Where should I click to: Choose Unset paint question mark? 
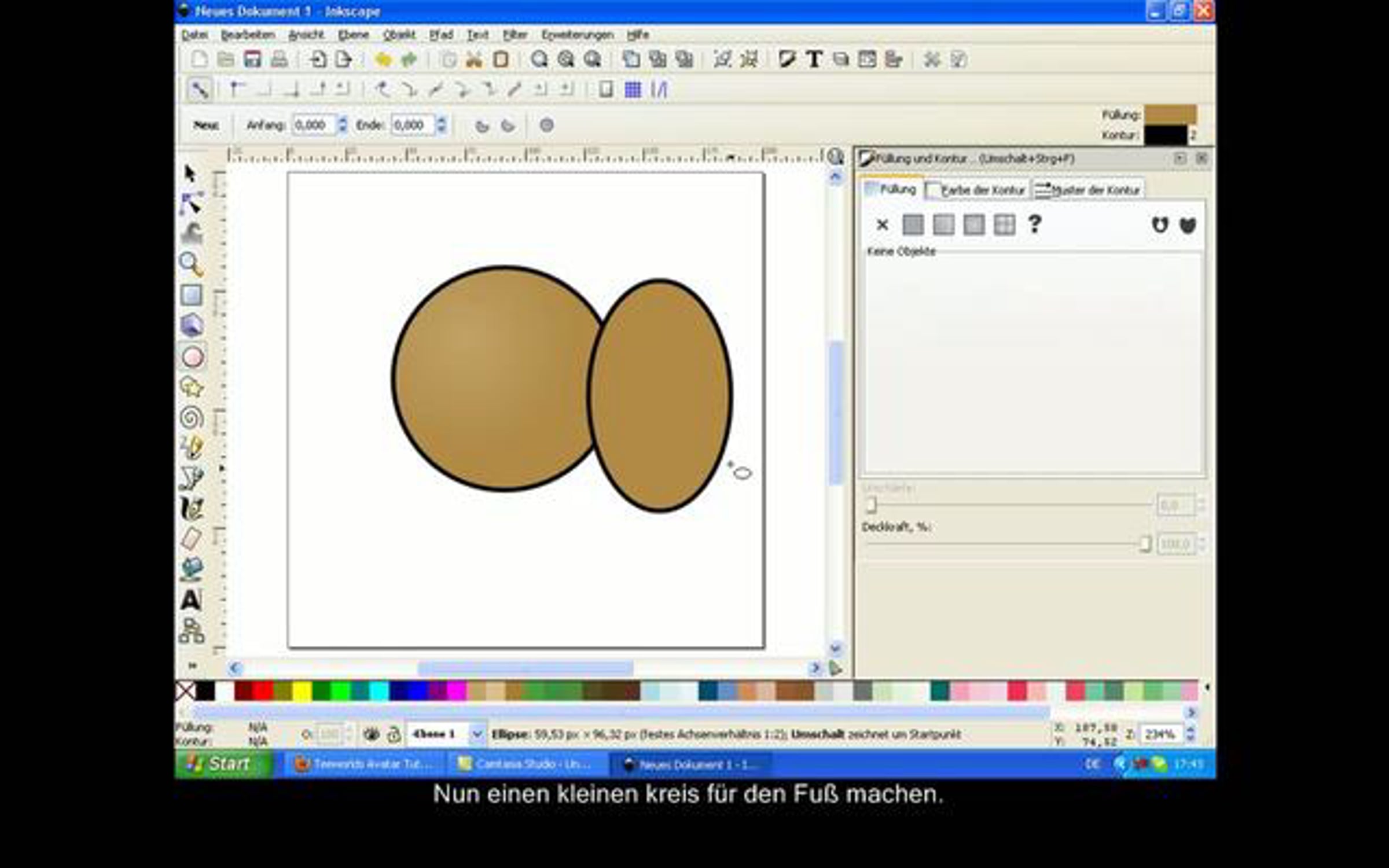pos(1035,225)
